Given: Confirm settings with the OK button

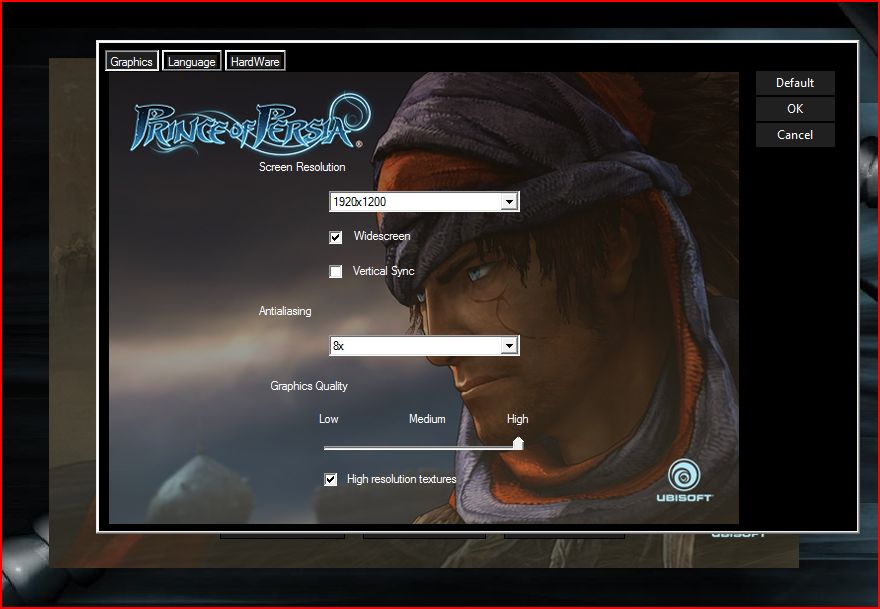Looking at the screenshot, I should click(795, 109).
